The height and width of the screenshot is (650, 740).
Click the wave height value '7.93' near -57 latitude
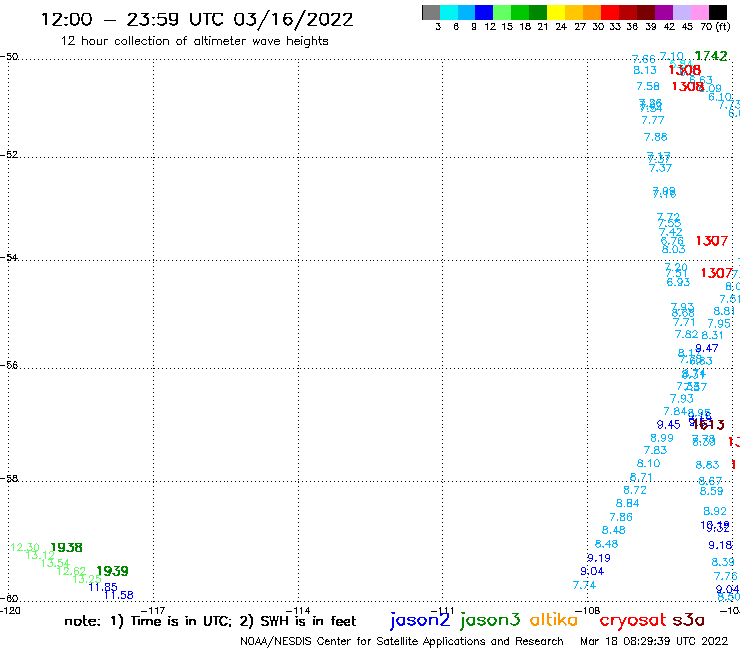point(681,399)
